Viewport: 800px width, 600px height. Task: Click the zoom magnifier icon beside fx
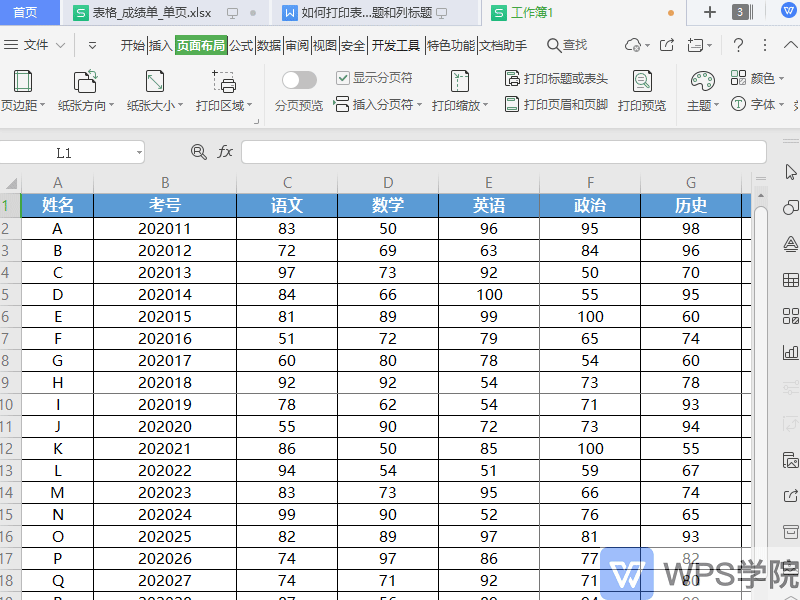pyautogui.click(x=198, y=152)
